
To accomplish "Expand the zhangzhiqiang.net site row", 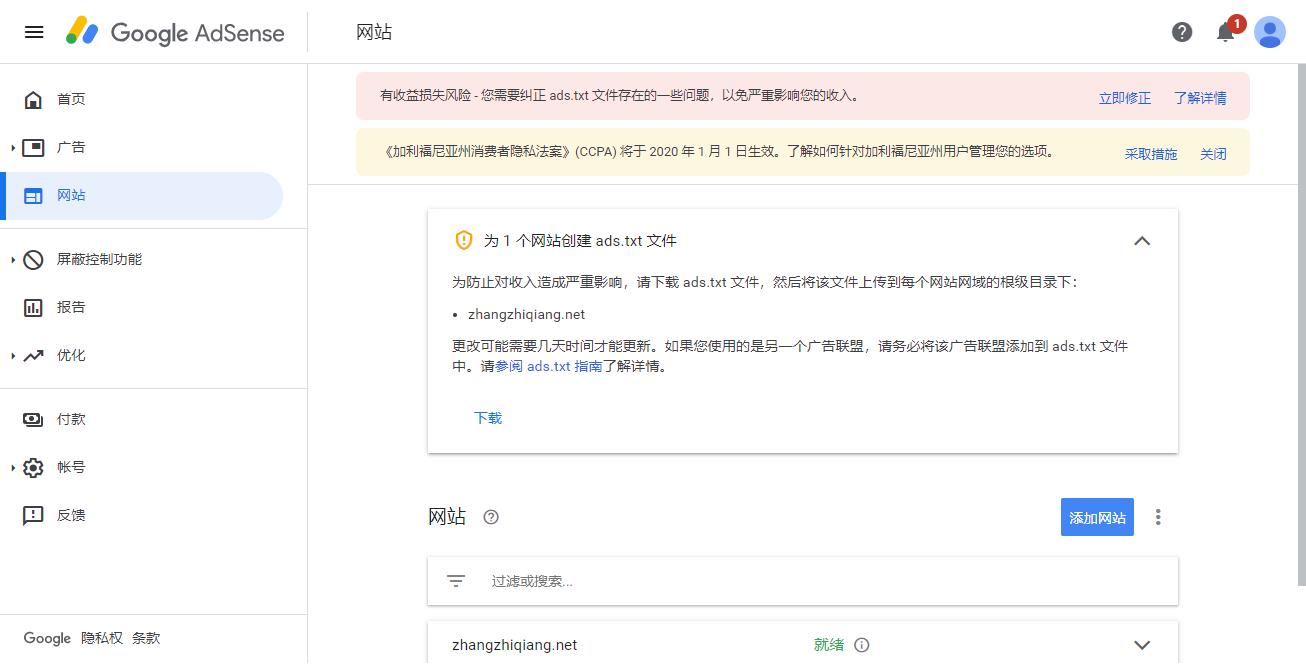I will (1142, 645).
